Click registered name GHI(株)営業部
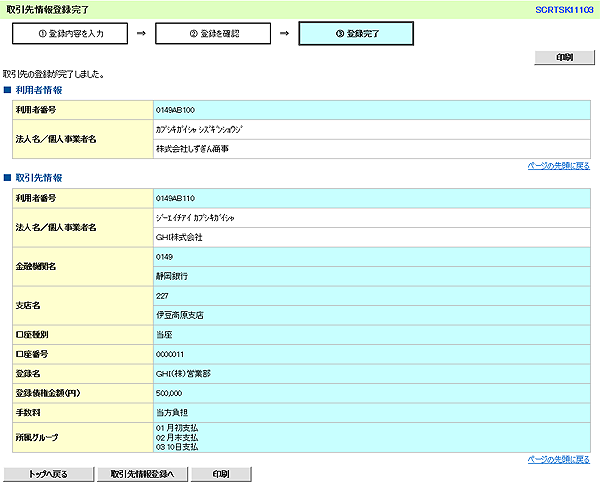600x488 pixels. [x=183, y=374]
